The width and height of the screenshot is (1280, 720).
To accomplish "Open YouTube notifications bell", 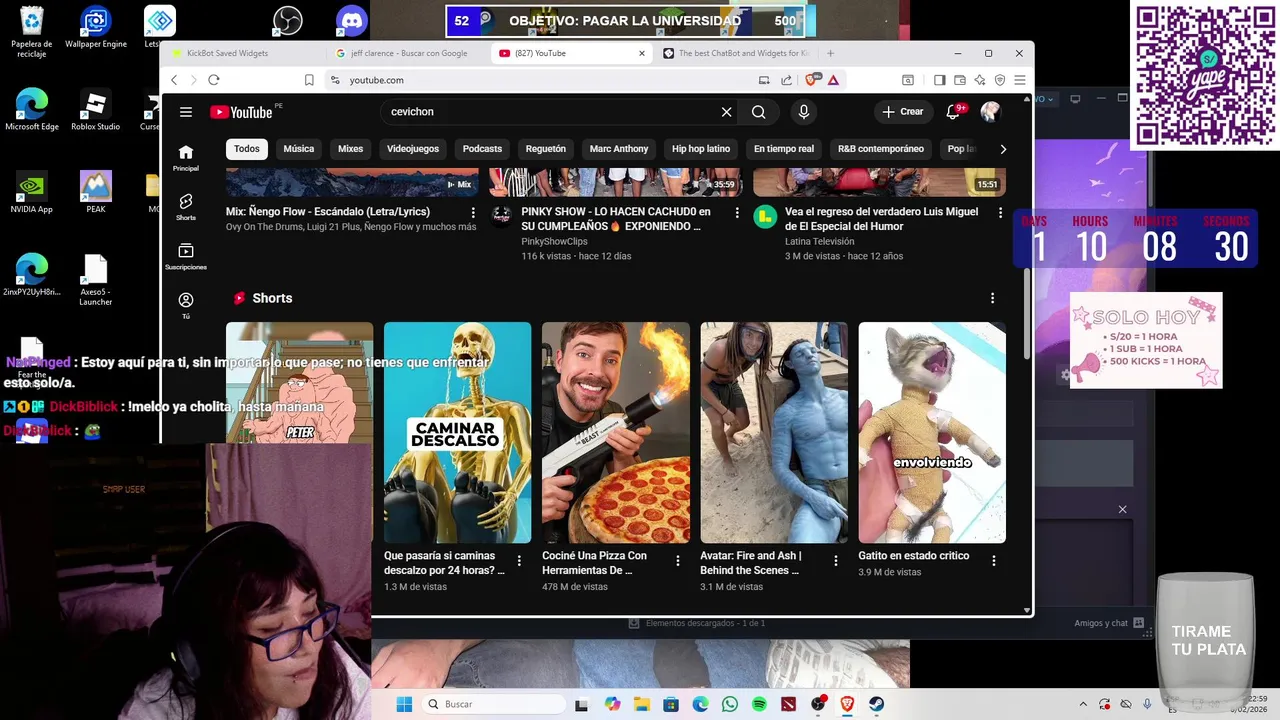I will pyautogui.click(x=954, y=112).
